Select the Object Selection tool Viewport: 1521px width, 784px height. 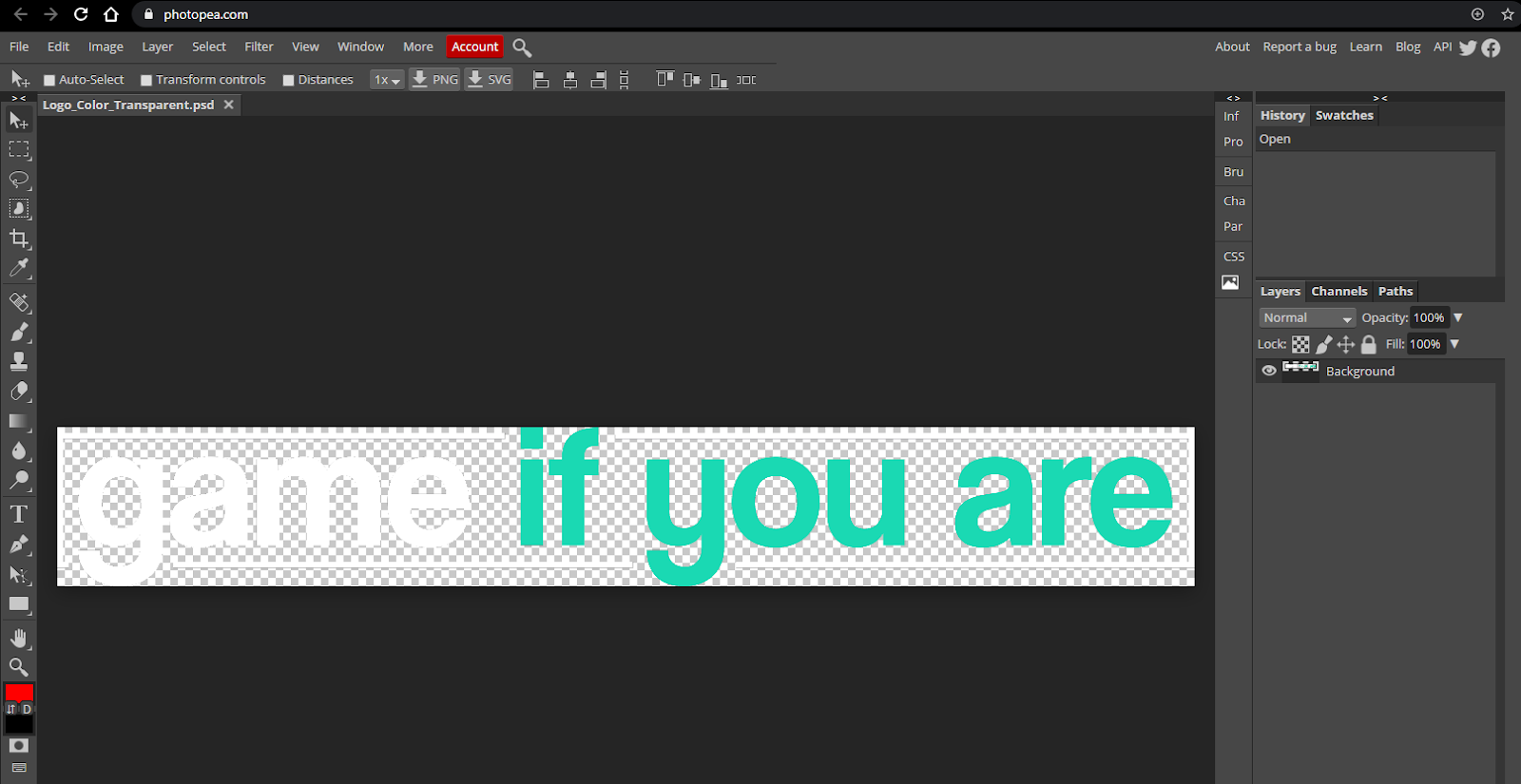point(19,209)
